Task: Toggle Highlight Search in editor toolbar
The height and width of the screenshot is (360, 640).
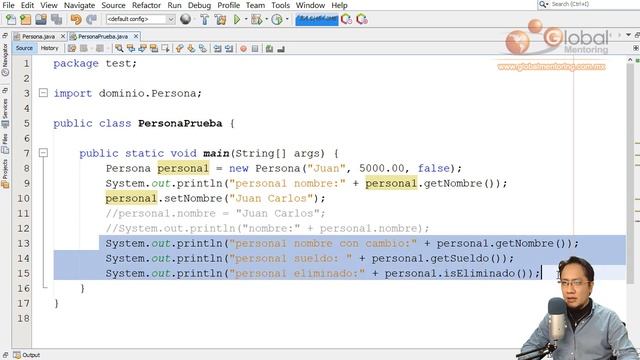Action: coord(153,49)
